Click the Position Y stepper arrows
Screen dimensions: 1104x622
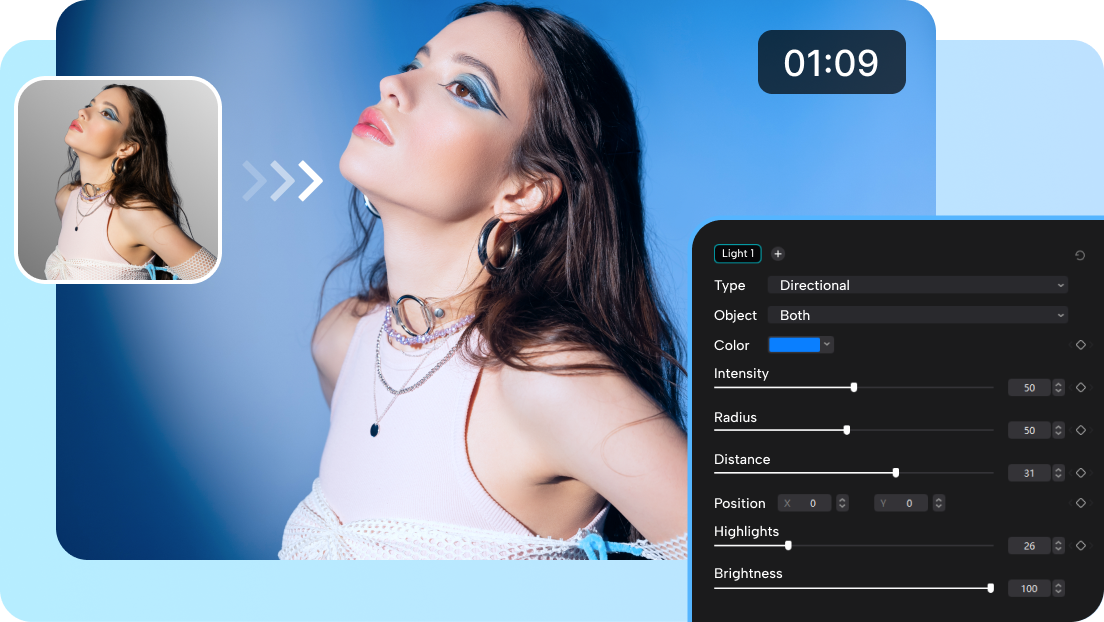(939, 503)
